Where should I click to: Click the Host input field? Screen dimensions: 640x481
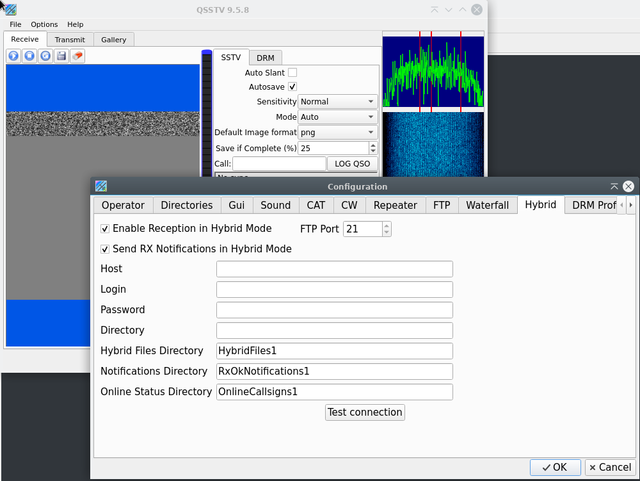tap(334, 269)
